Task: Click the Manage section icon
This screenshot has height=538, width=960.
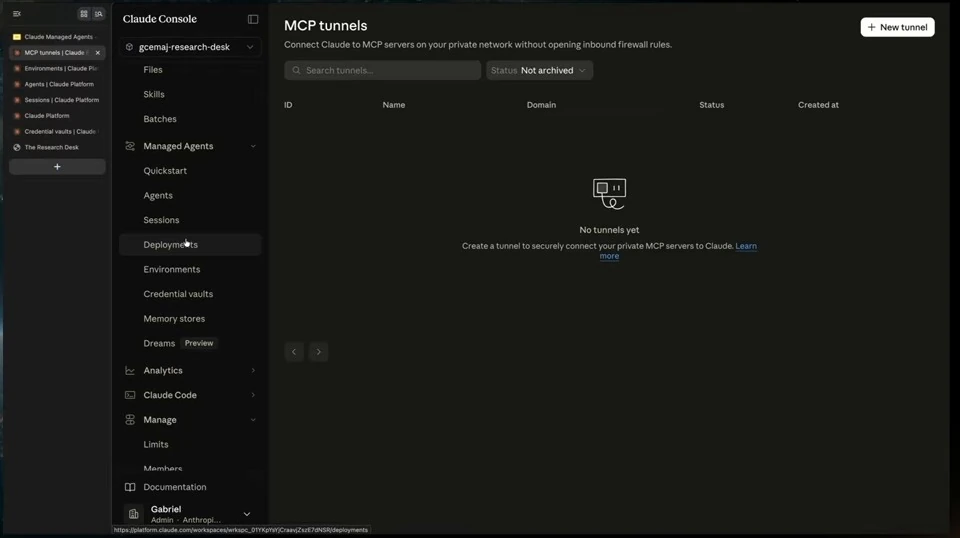Action: click(x=130, y=420)
